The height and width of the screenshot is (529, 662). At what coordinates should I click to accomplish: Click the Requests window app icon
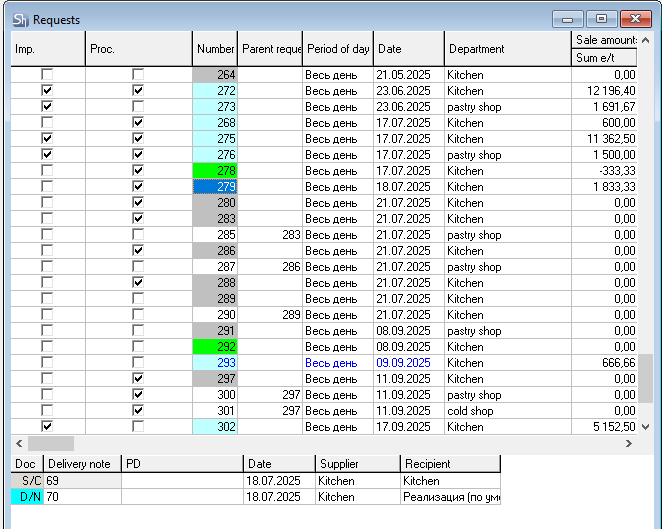[x=20, y=19]
